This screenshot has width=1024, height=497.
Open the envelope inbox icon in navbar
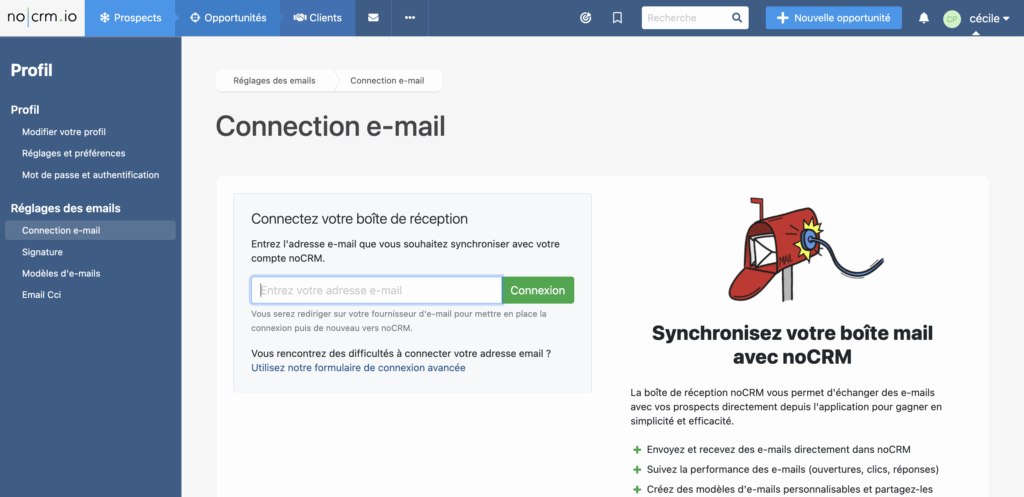click(373, 18)
